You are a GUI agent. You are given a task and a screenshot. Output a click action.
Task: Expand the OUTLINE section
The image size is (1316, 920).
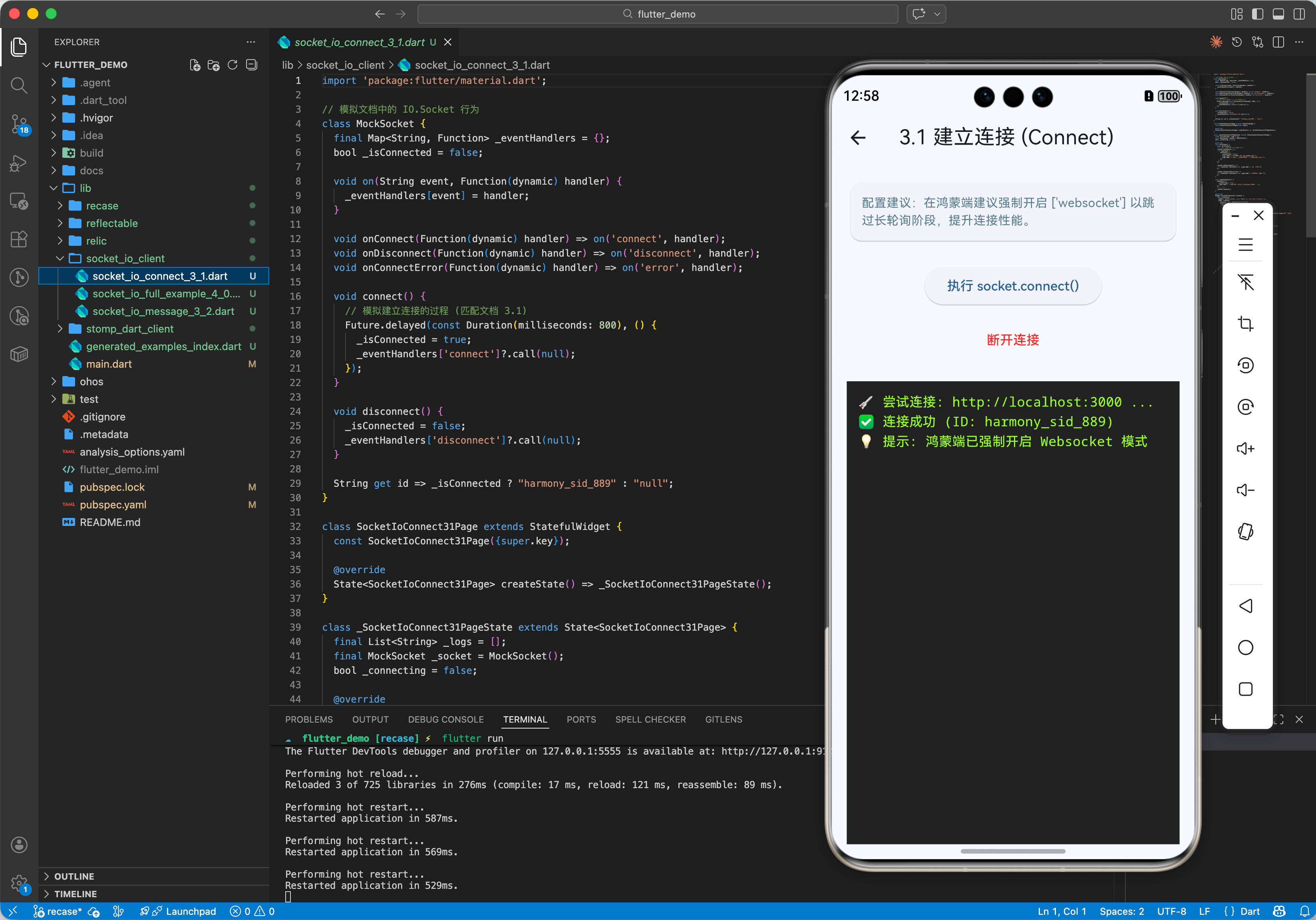[x=74, y=876]
